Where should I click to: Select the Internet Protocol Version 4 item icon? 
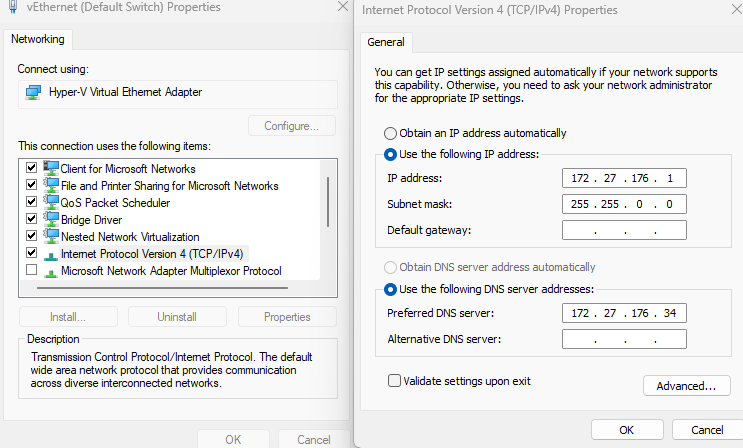(50, 254)
